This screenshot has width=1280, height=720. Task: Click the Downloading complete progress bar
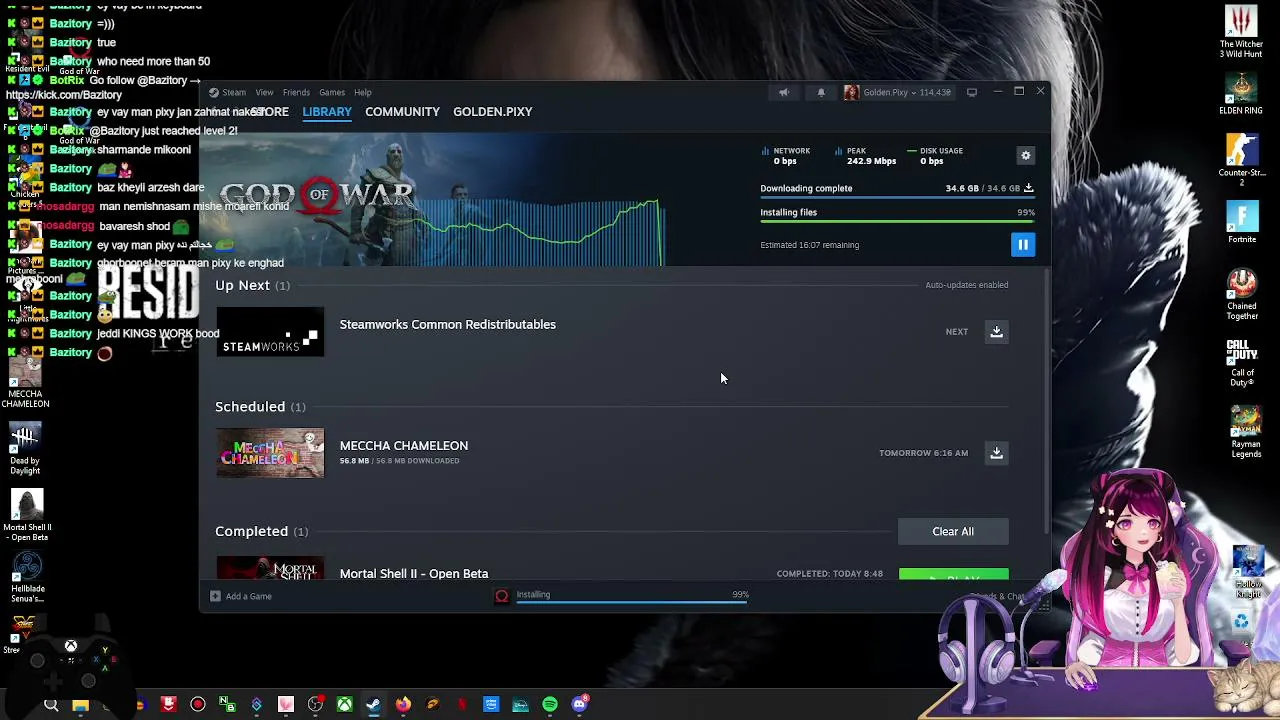pos(897,198)
